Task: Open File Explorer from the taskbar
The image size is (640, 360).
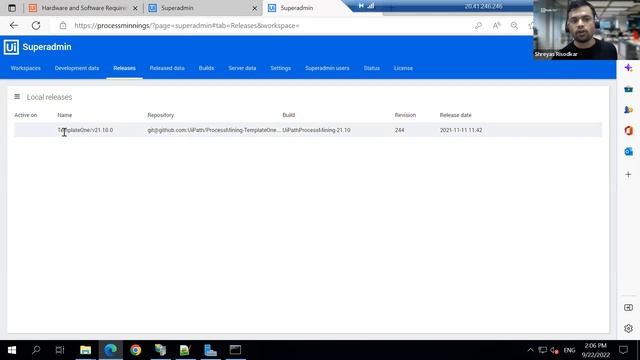Action: pyautogui.click(x=85, y=350)
